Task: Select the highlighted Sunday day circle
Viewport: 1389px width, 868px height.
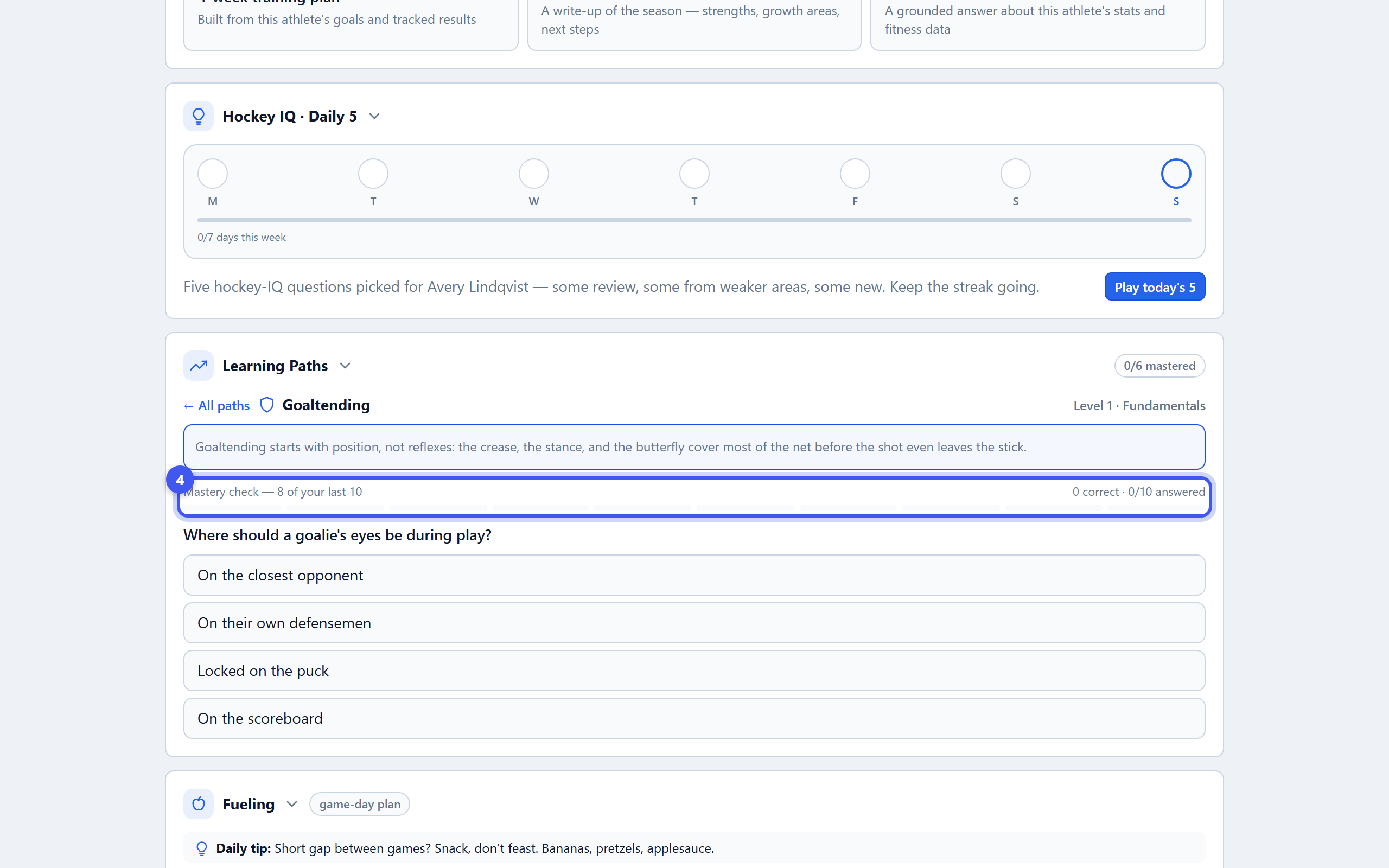Action: [1176, 174]
